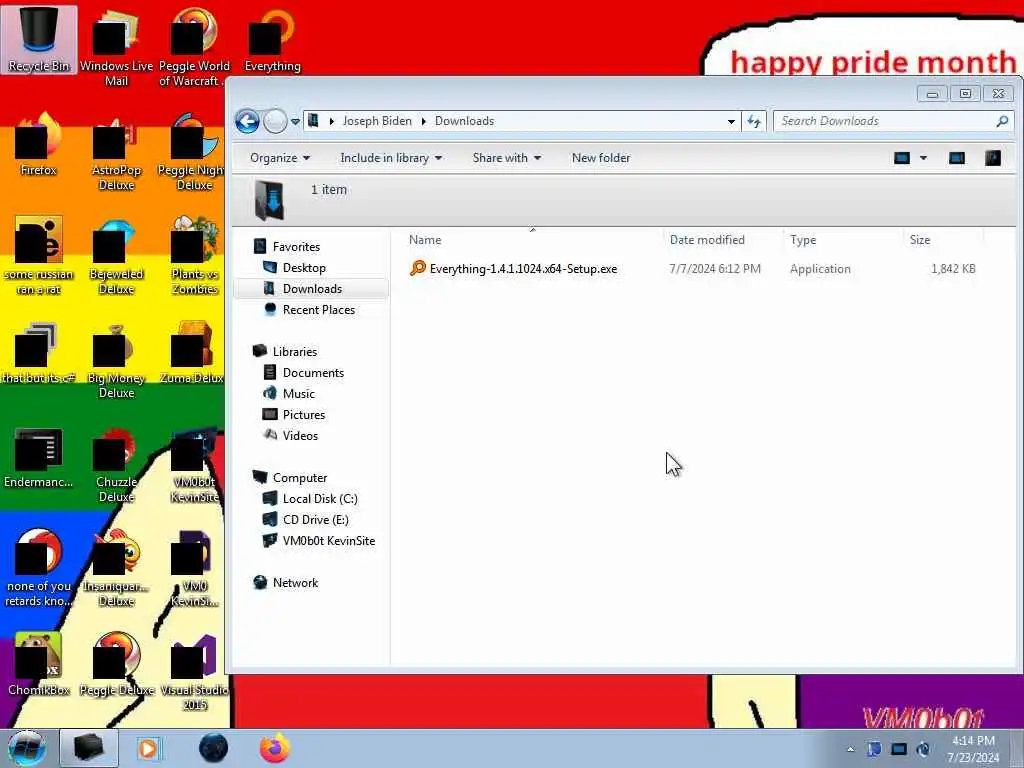Image resolution: width=1024 pixels, height=768 pixels.
Task: Select Bejeweled Deluxe desktop icon
Action: click(116, 256)
